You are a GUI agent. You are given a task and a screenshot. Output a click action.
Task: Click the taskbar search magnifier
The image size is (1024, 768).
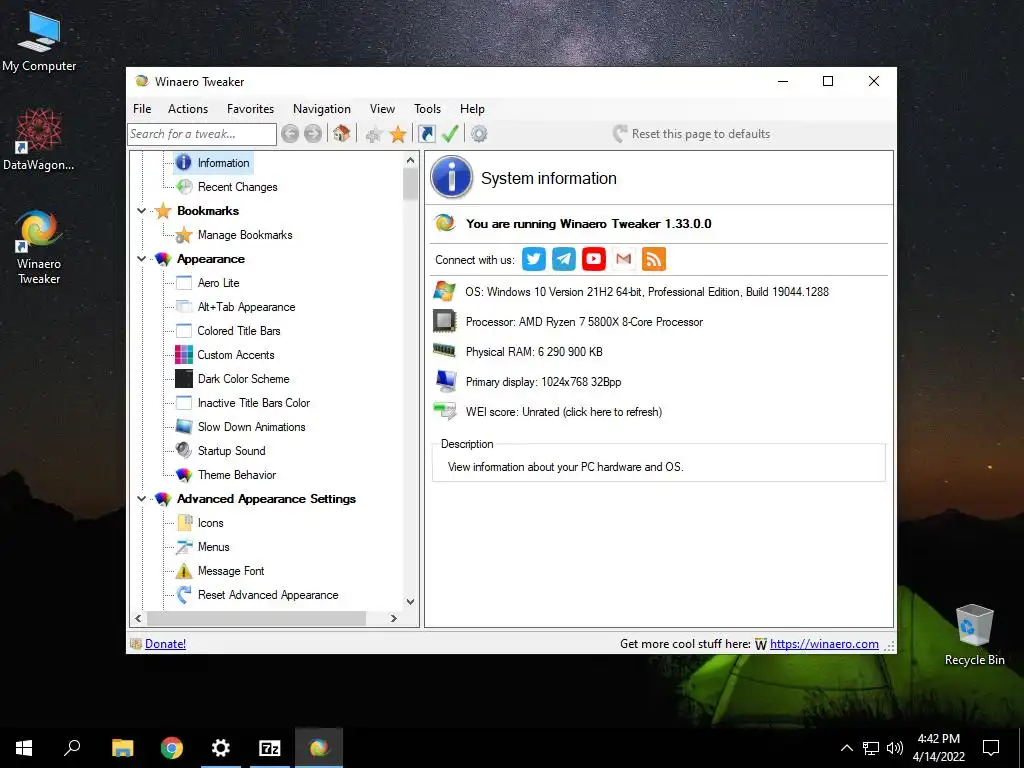pos(72,748)
